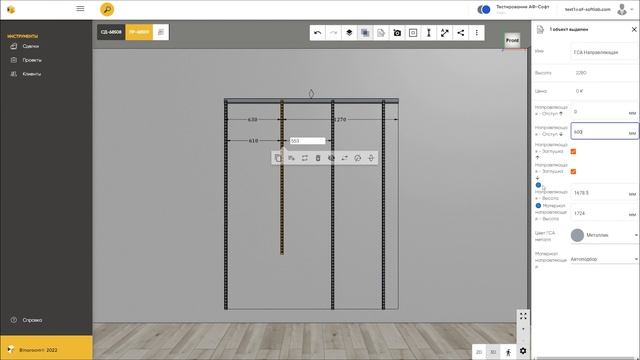Switch to 2D view mode
This screenshot has height=360, width=640.
(x=479, y=352)
